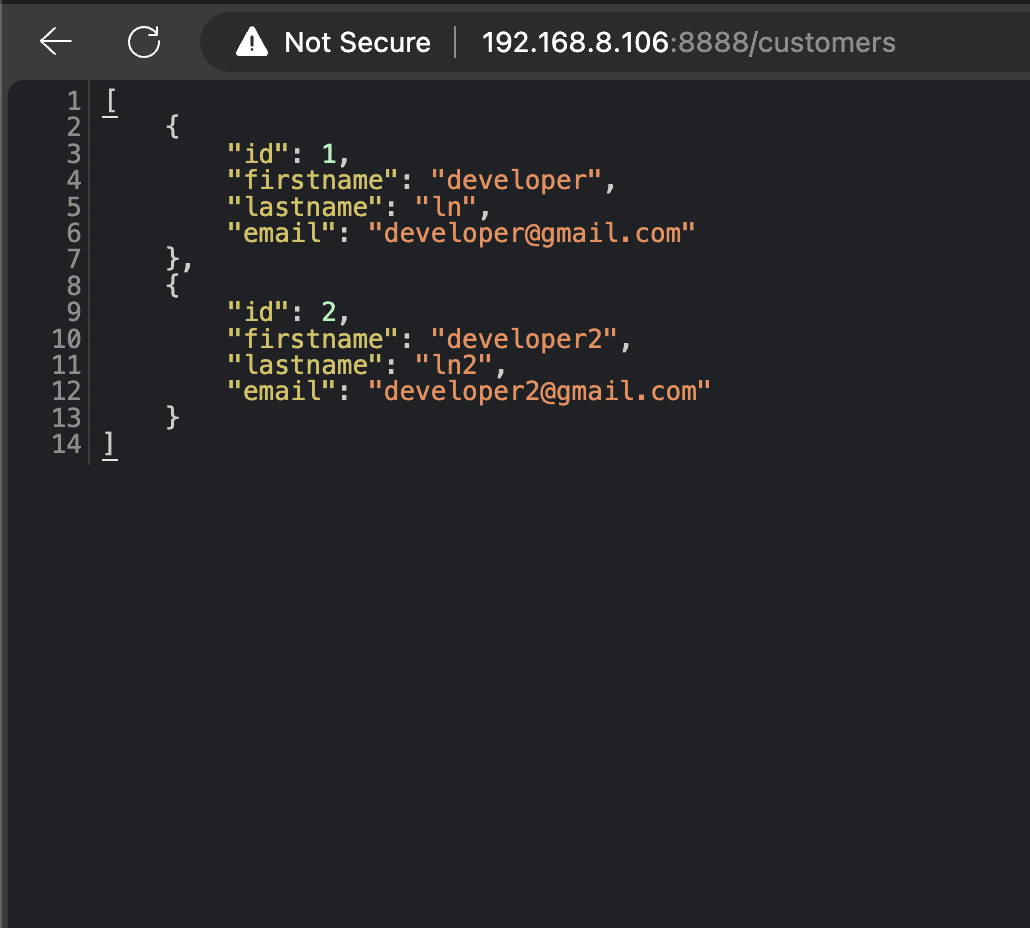Click the "ln2" lastname value
The width and height of the screenshot is (1030, 928).
point(454,365)
